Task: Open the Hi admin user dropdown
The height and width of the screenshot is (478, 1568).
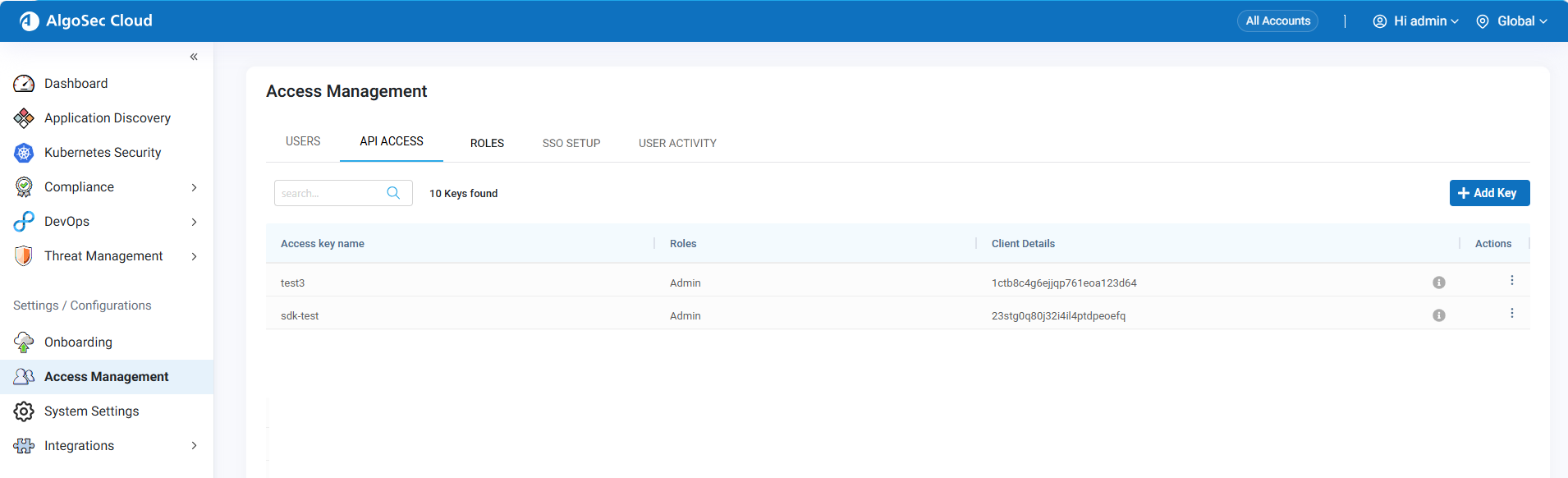Action: pos(1416,21)
